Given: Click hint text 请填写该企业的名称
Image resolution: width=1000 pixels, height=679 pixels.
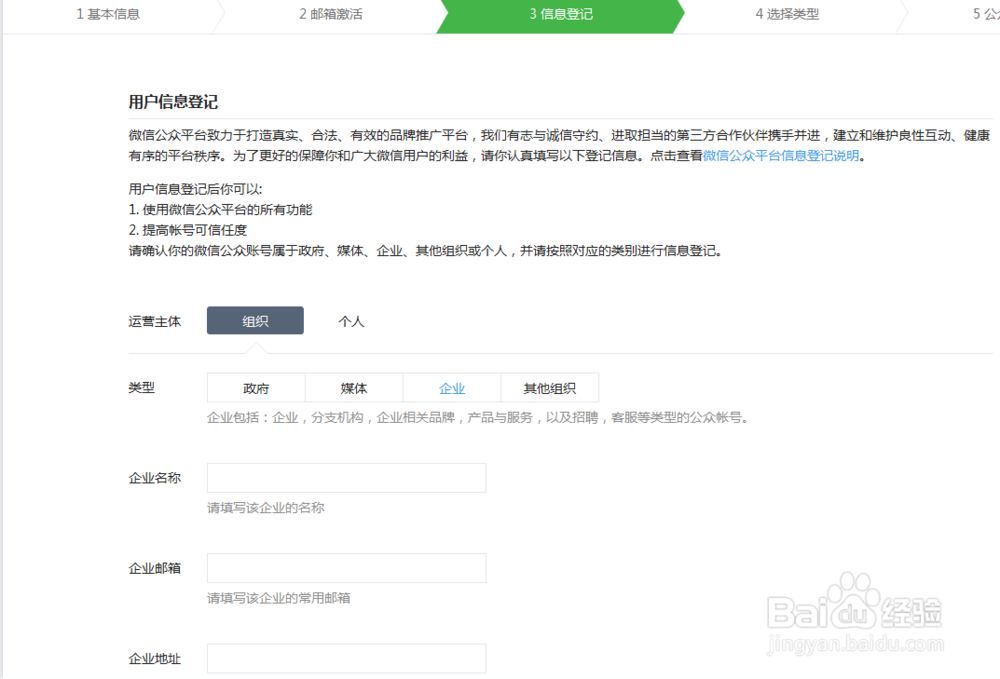Looking at the screenshot, I should pos(265,507).
